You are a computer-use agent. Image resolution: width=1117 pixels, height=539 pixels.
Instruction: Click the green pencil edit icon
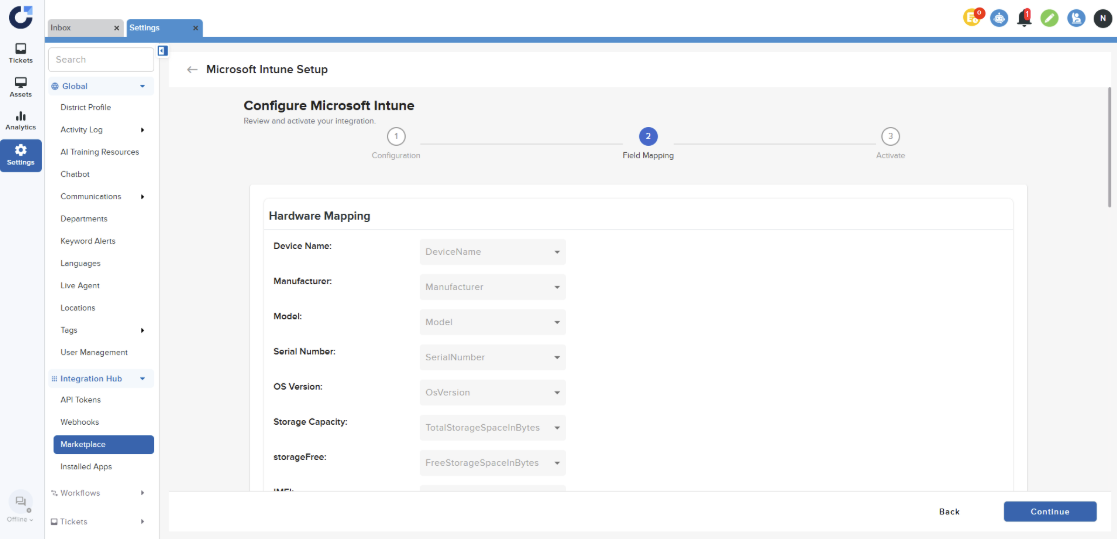[1049, 18]
